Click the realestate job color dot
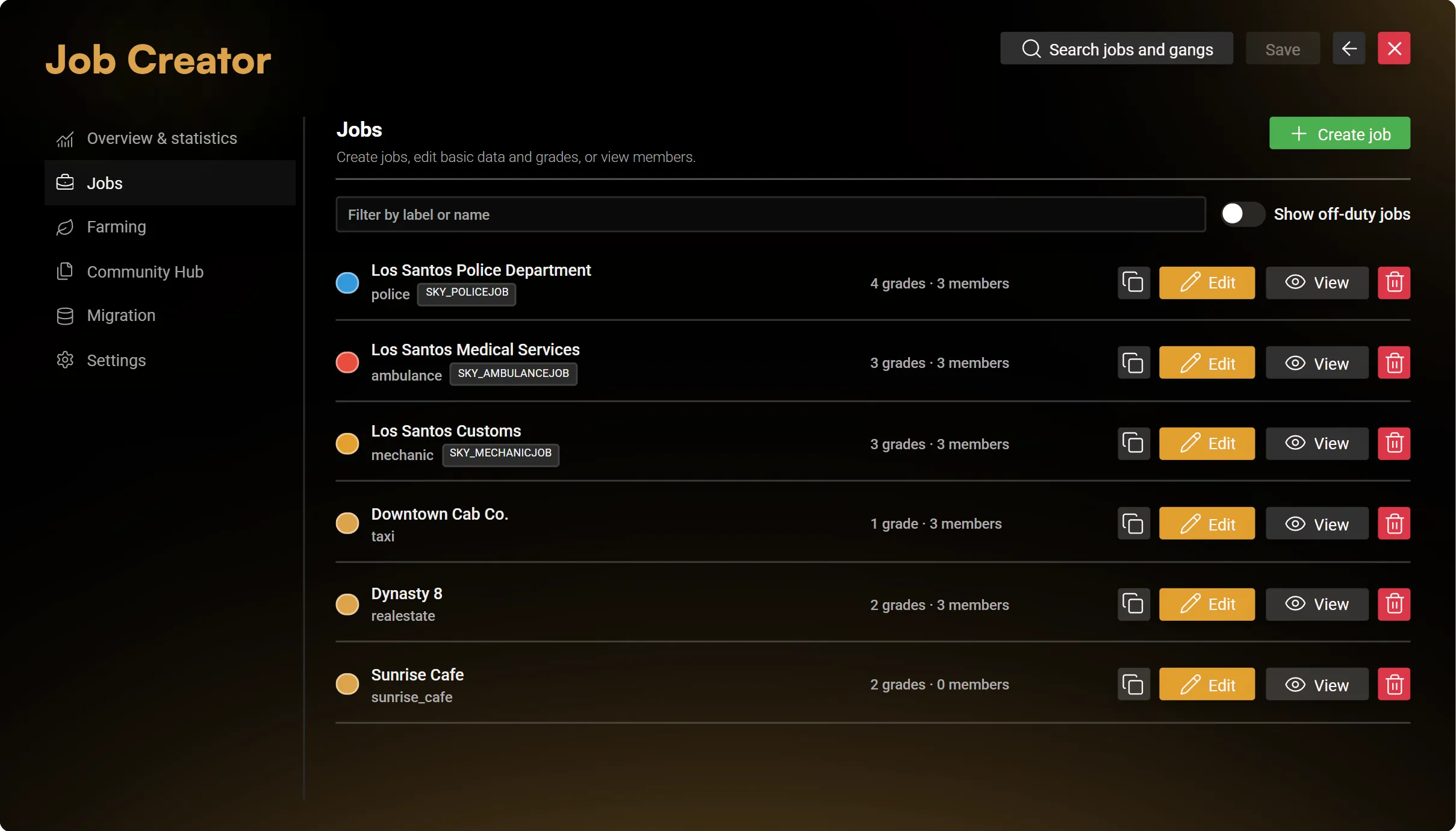Screen dimensions: 1456x831 347,604
